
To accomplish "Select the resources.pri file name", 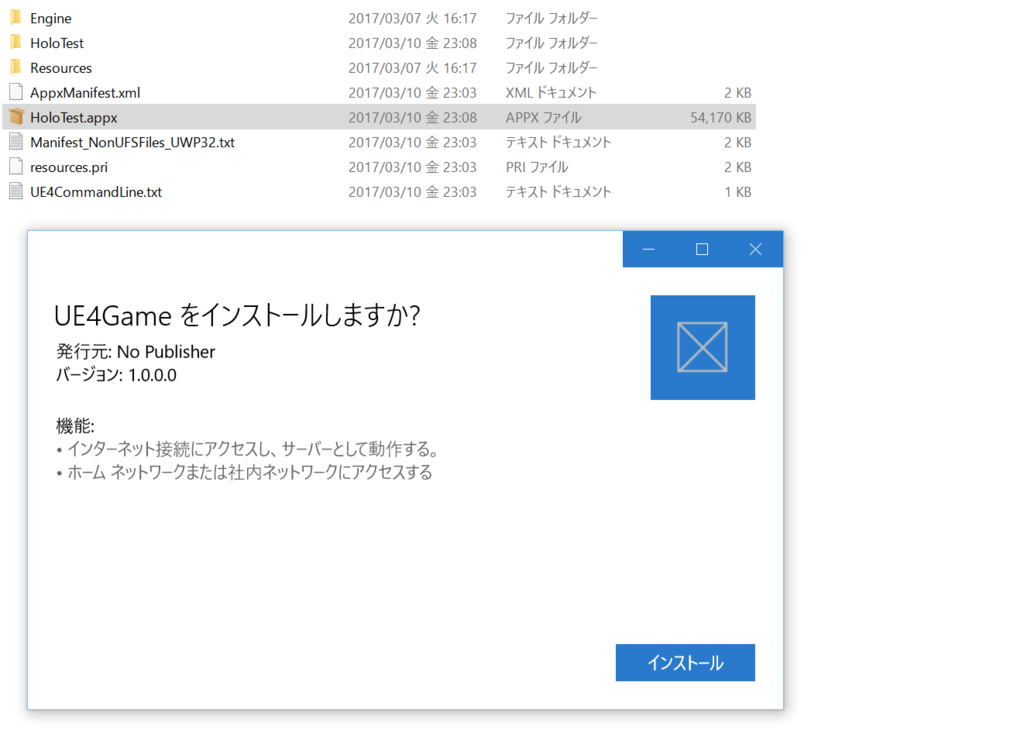I will 69,167.
